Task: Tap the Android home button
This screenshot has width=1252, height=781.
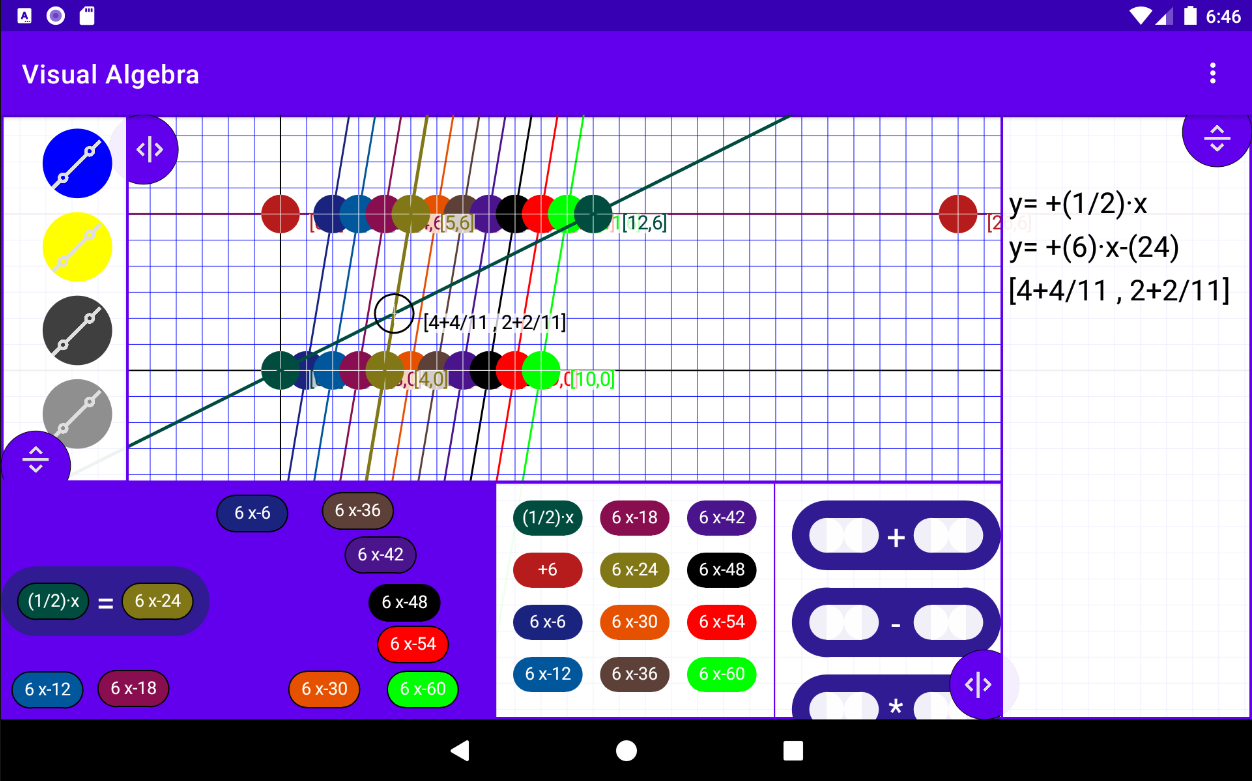Action: coord(626,750)
